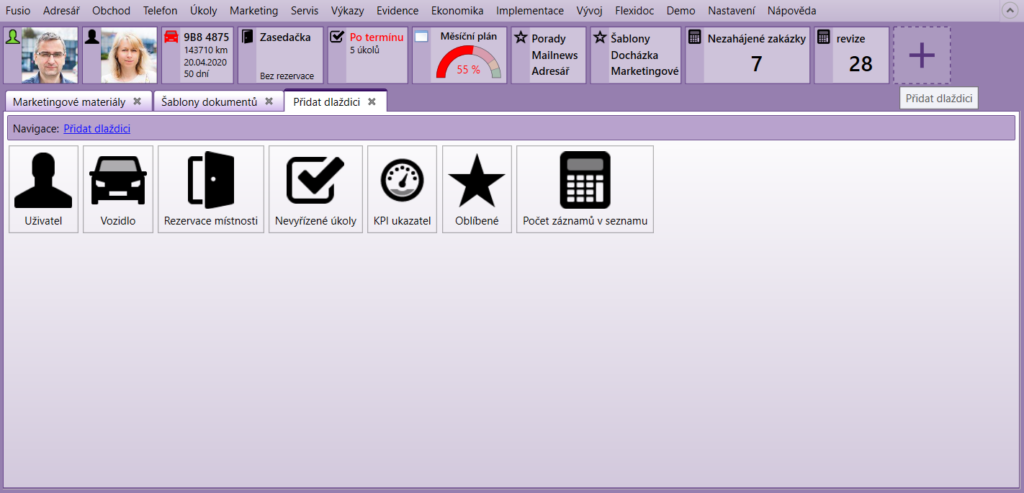The image size is (1024, 493).
Task: Open the Adresář menu
Action: click(x=61, y=10)
